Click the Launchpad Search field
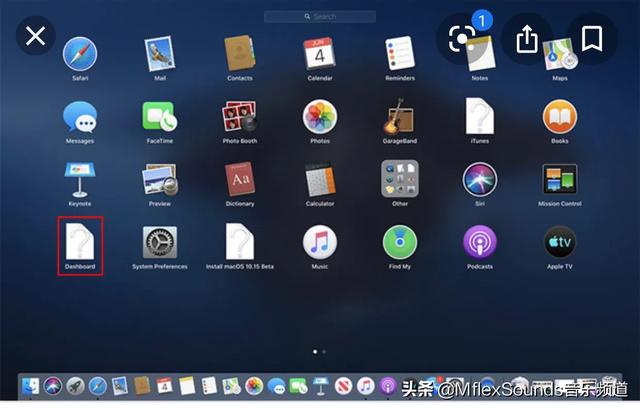 point(320,17)
